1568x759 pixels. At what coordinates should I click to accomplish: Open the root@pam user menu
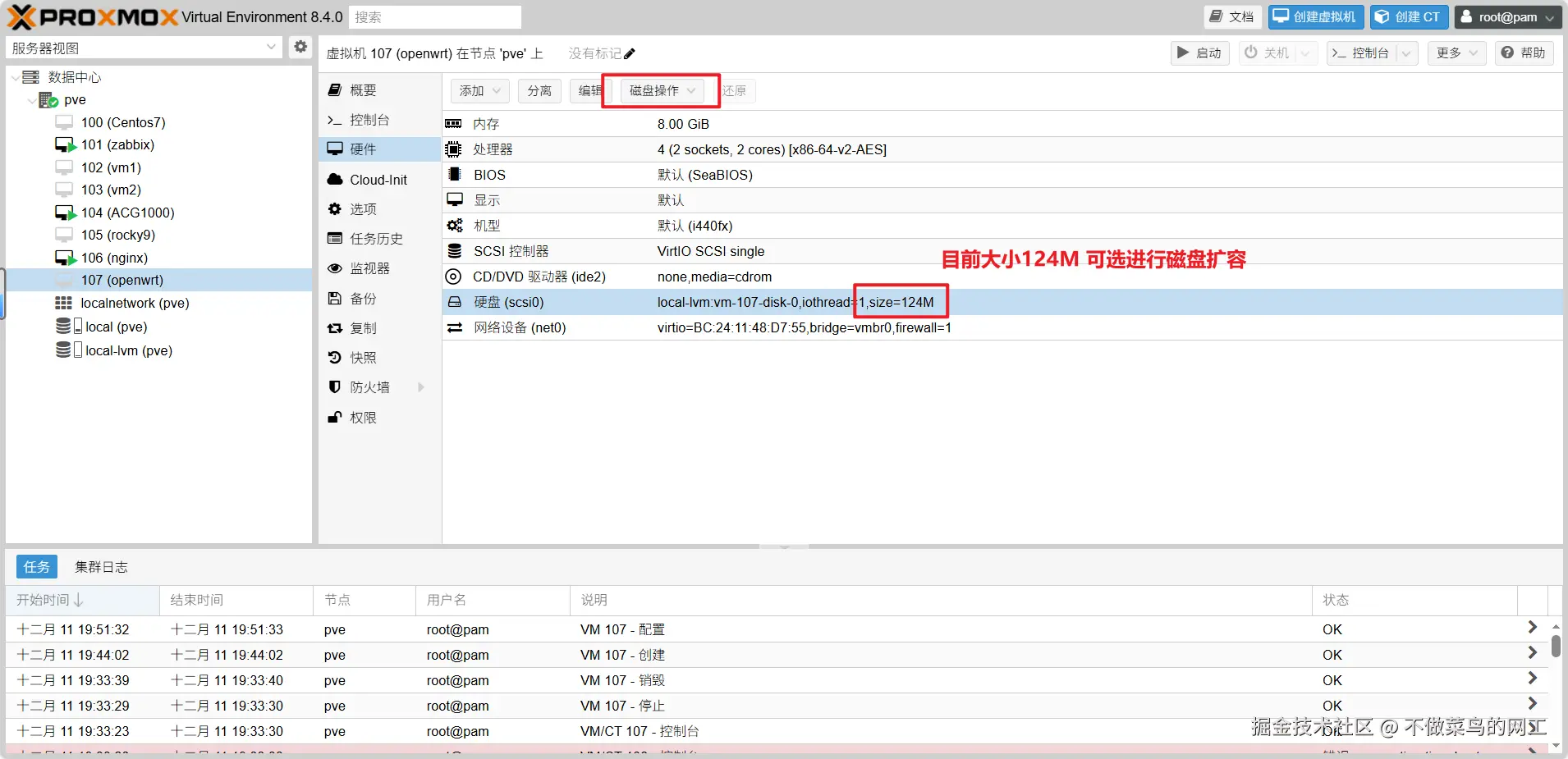pos(1508,17)
